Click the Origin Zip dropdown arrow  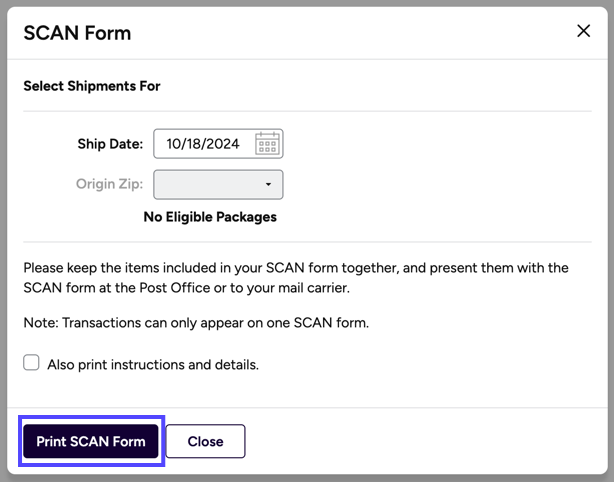[268, 185]
